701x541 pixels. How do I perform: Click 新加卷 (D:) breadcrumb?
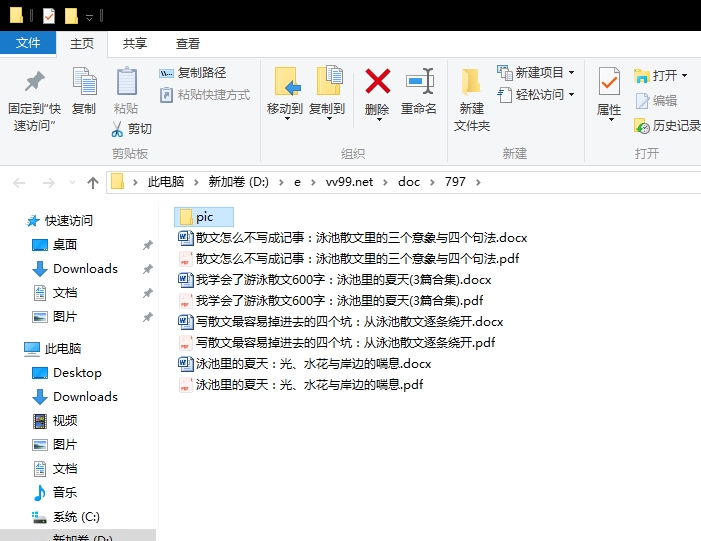coord(238,182)
